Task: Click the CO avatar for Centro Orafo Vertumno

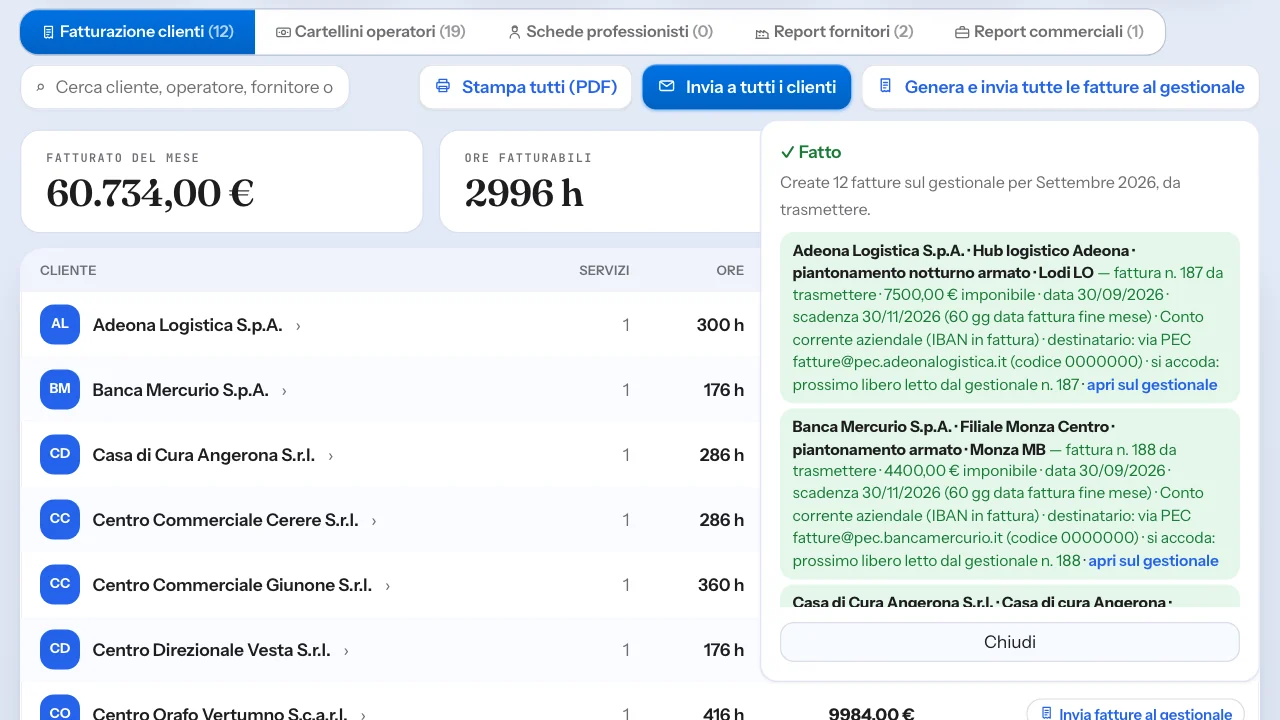Action: [x=60, y=707]
